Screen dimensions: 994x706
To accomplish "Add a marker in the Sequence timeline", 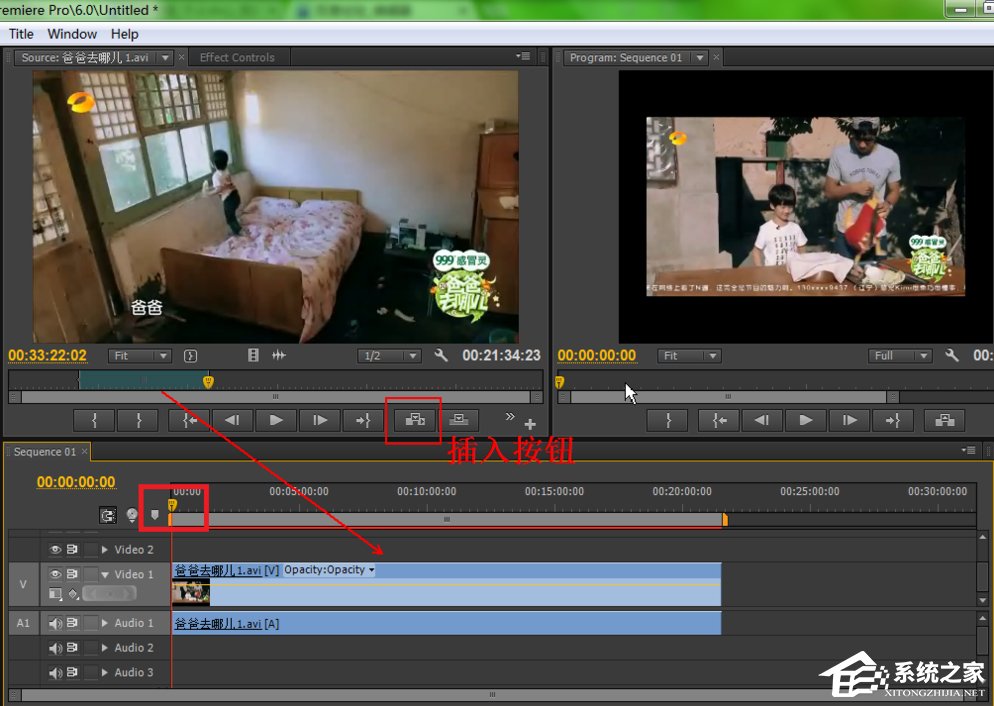I will click(x=154, y=515).
